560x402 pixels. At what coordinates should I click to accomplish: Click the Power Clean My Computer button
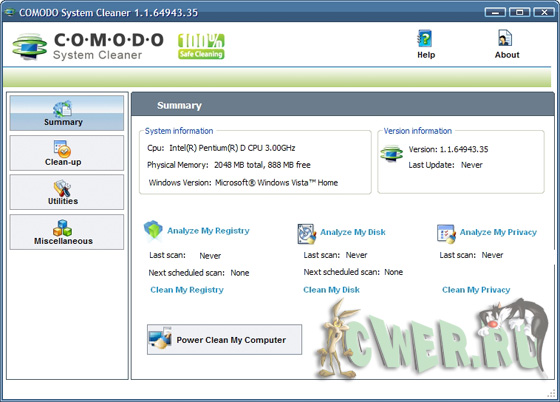pyautogui.click(x=224, y=340)
